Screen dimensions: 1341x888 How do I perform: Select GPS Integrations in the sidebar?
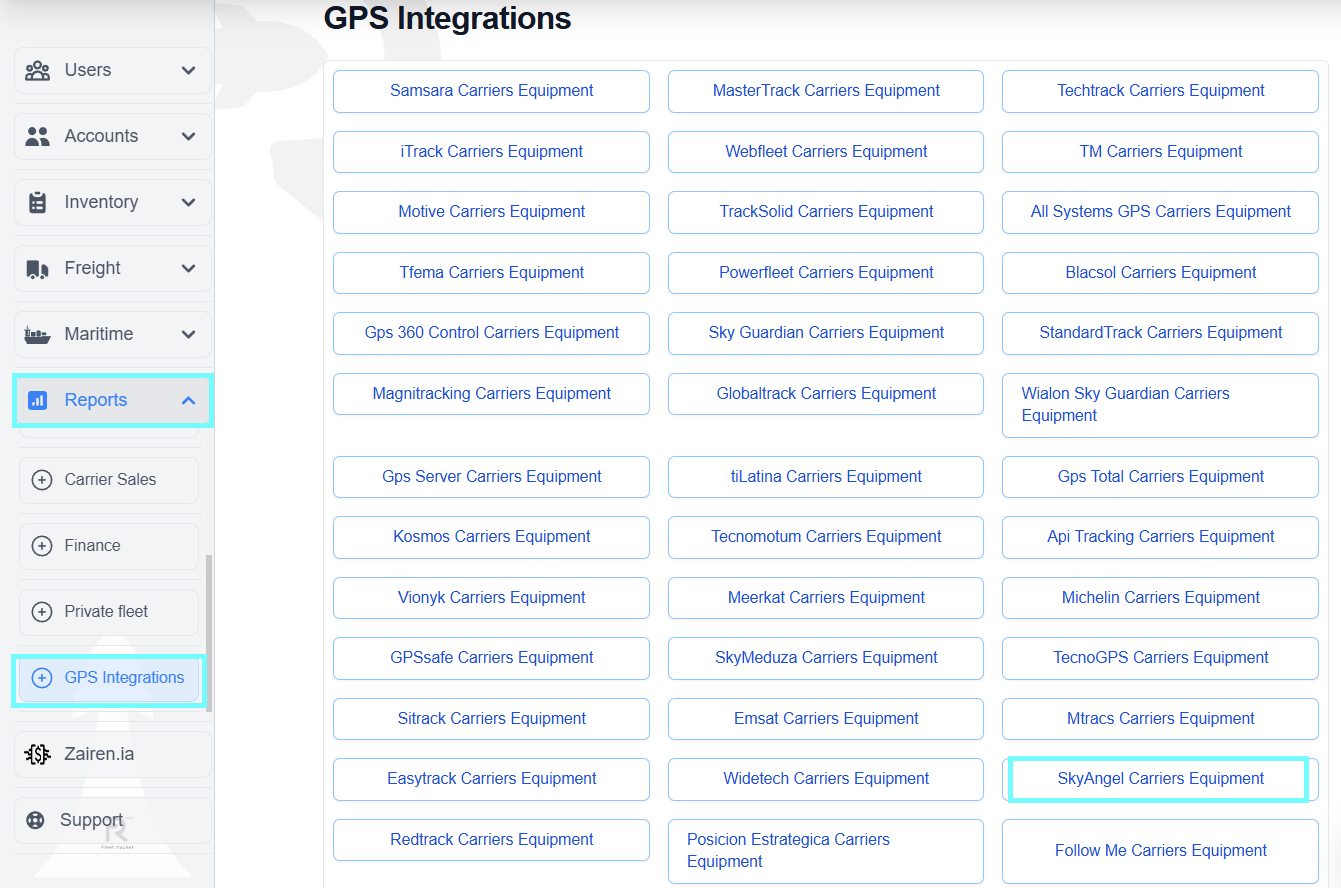109,678
